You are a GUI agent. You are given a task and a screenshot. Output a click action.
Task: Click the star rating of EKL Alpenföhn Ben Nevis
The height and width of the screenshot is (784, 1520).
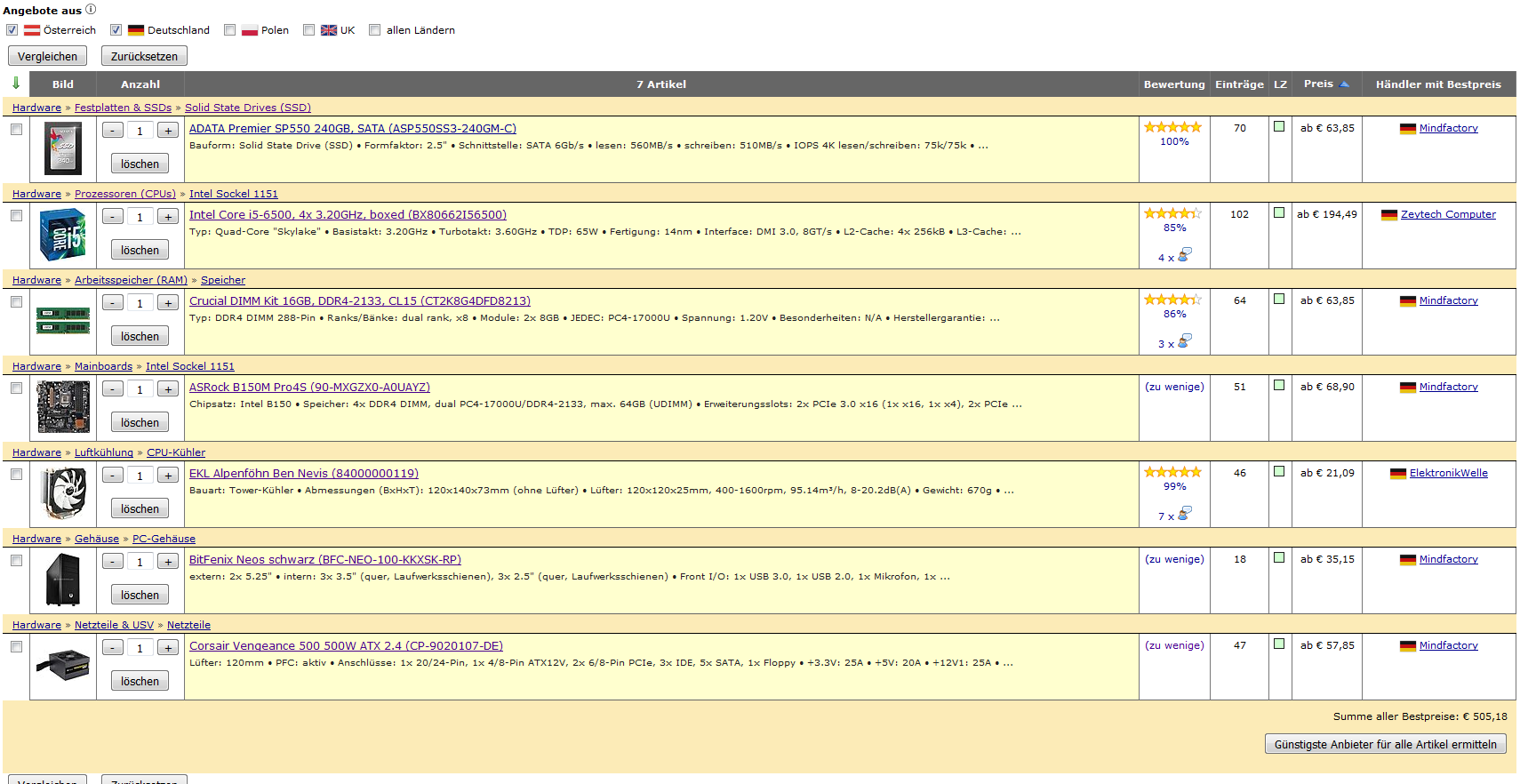click(1172, 472)
